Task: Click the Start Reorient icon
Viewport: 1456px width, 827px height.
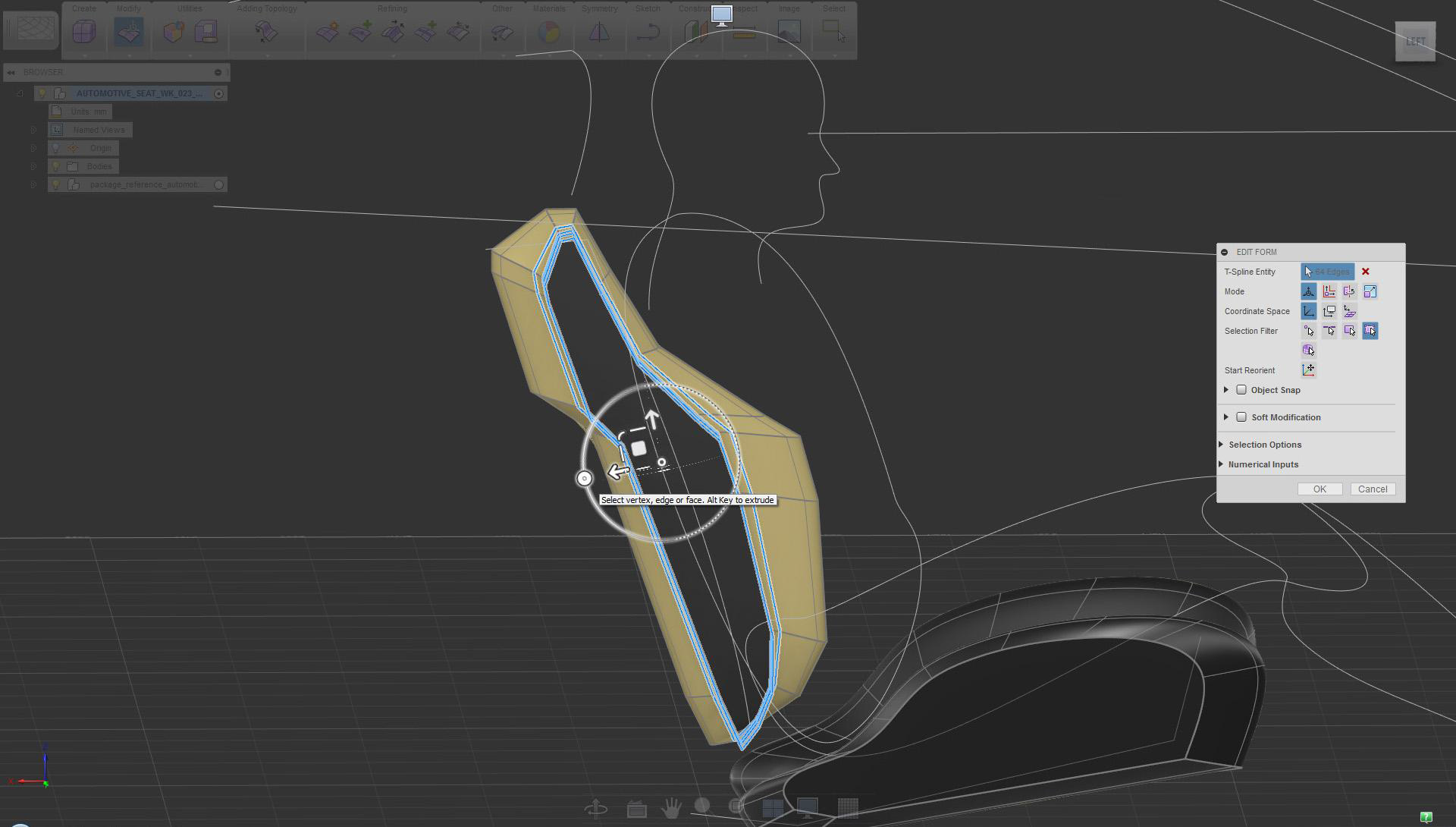Action: [x=1309, y=370]
